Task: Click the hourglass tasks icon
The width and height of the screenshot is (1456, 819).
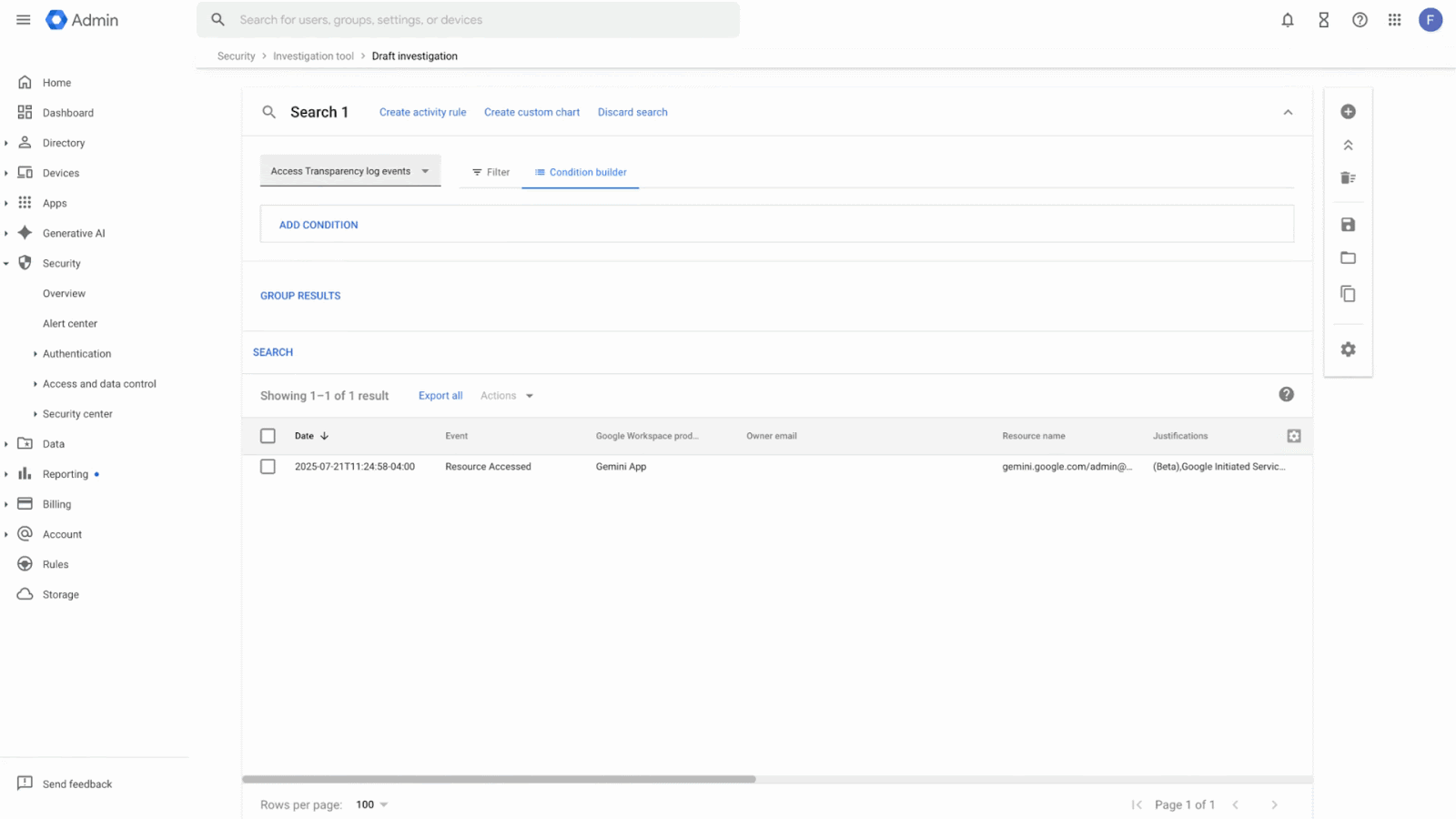Action: [1323, 20]
